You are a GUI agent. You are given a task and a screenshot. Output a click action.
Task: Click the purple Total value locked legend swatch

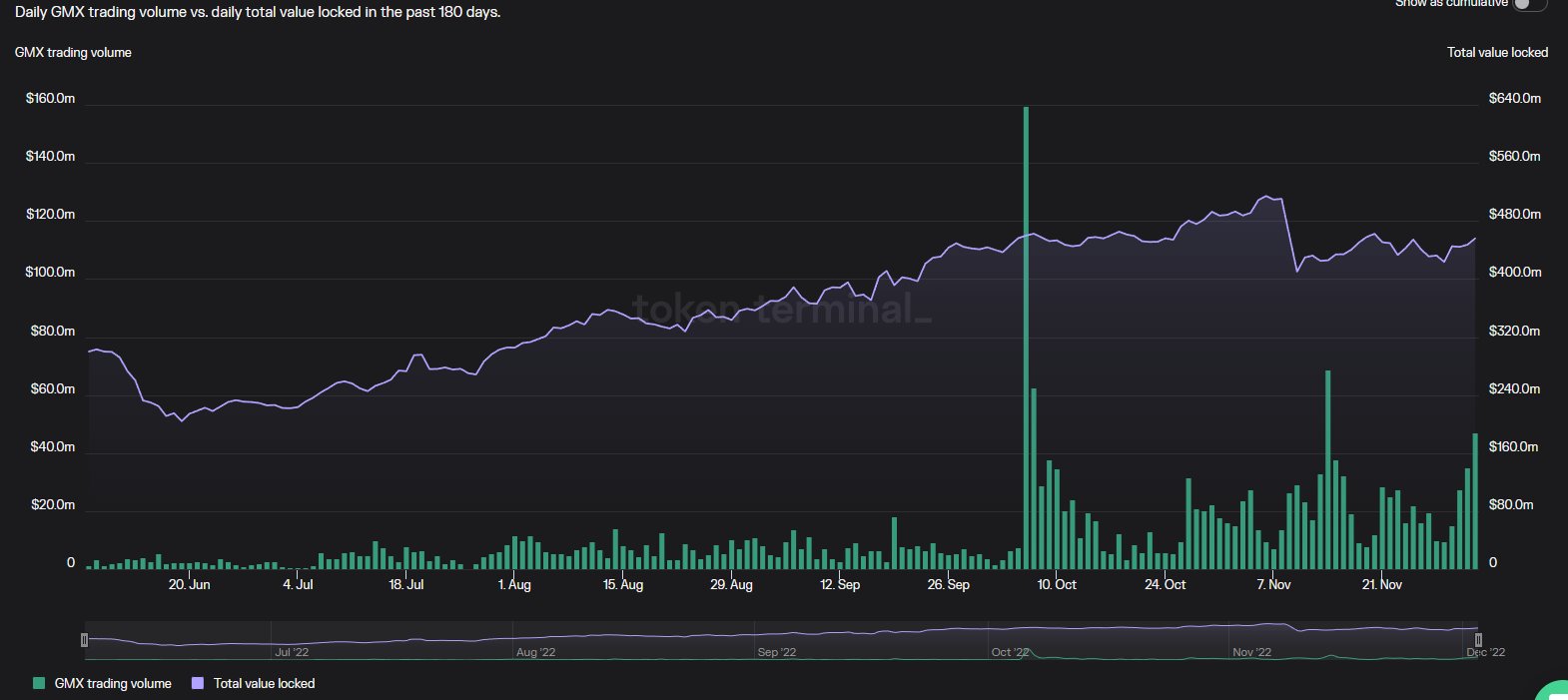coord(198,683)
